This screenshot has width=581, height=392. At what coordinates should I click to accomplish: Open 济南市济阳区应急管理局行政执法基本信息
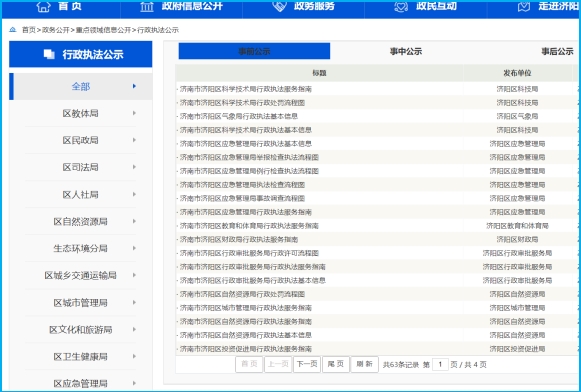pos(246,144)
